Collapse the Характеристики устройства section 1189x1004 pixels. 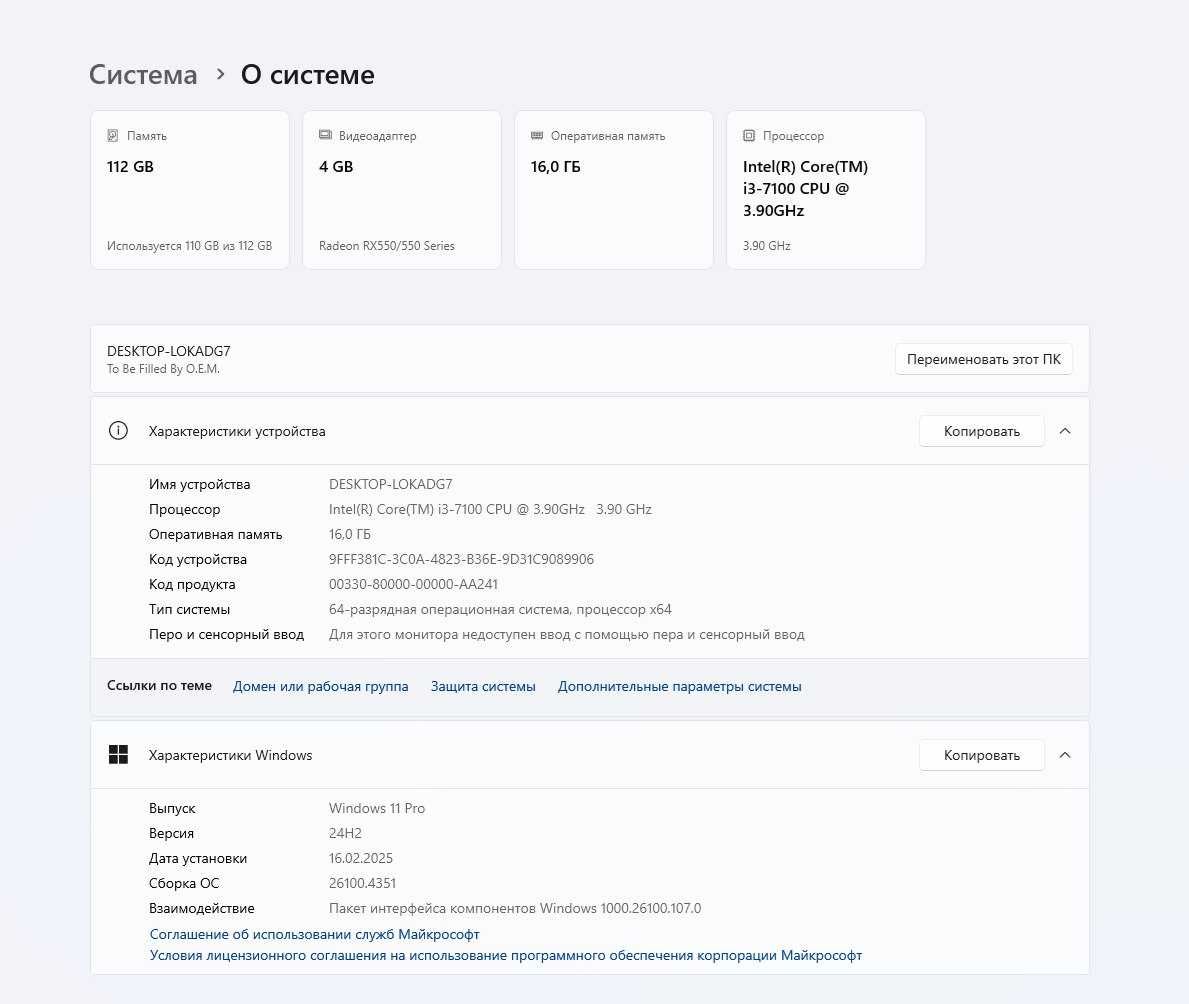pyautogui.click(x=1065, y=431)
